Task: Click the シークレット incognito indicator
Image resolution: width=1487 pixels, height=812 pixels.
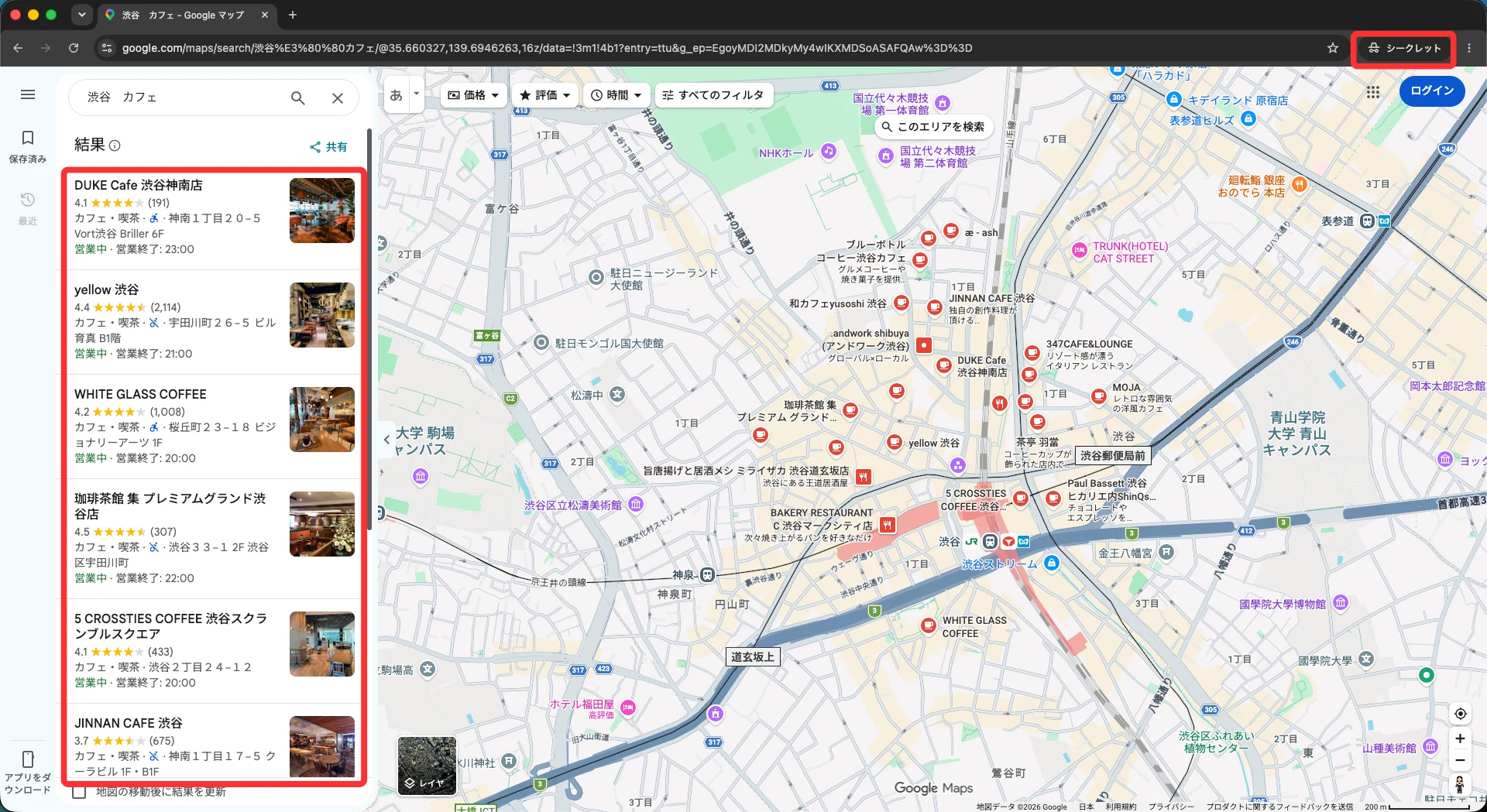Action: 1404,48
